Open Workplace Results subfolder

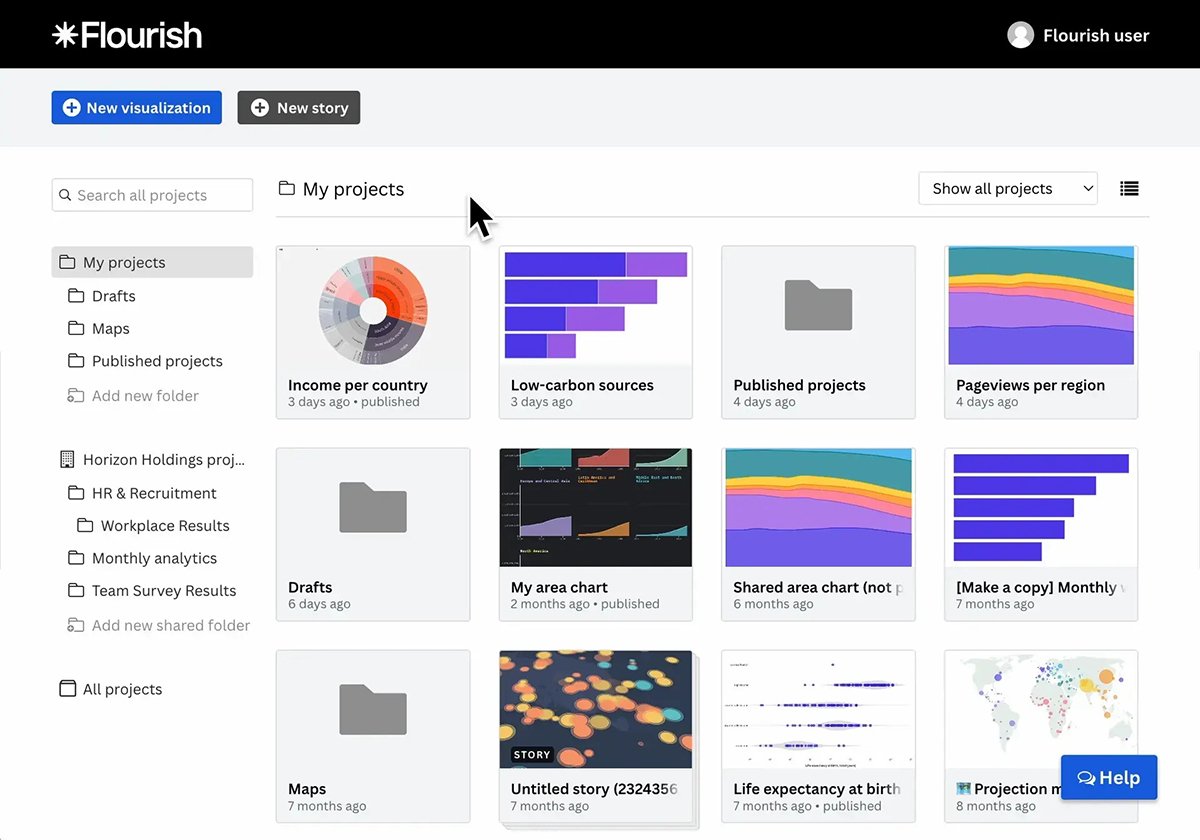tap(164, 526)
